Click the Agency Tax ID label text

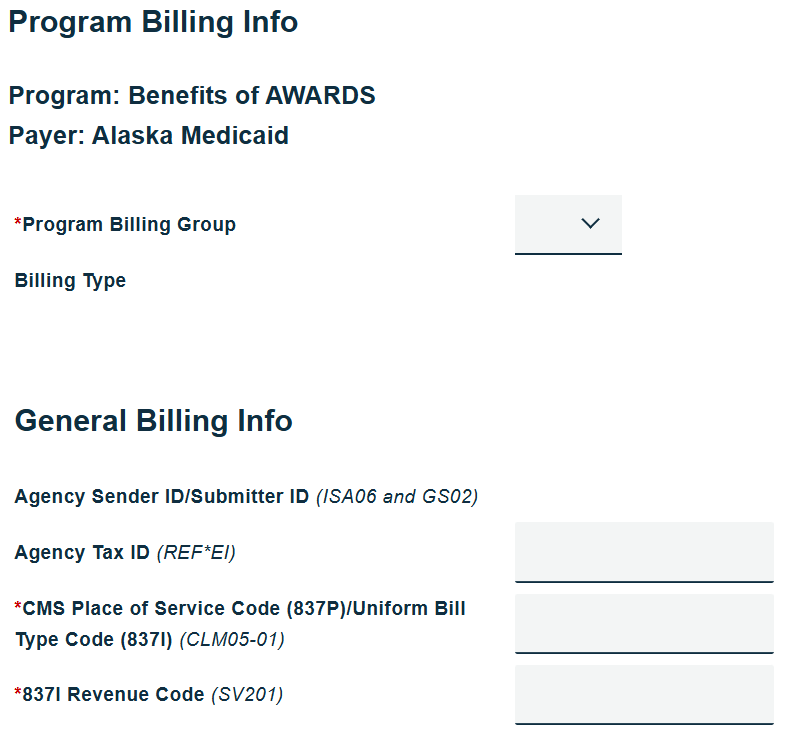82,553
